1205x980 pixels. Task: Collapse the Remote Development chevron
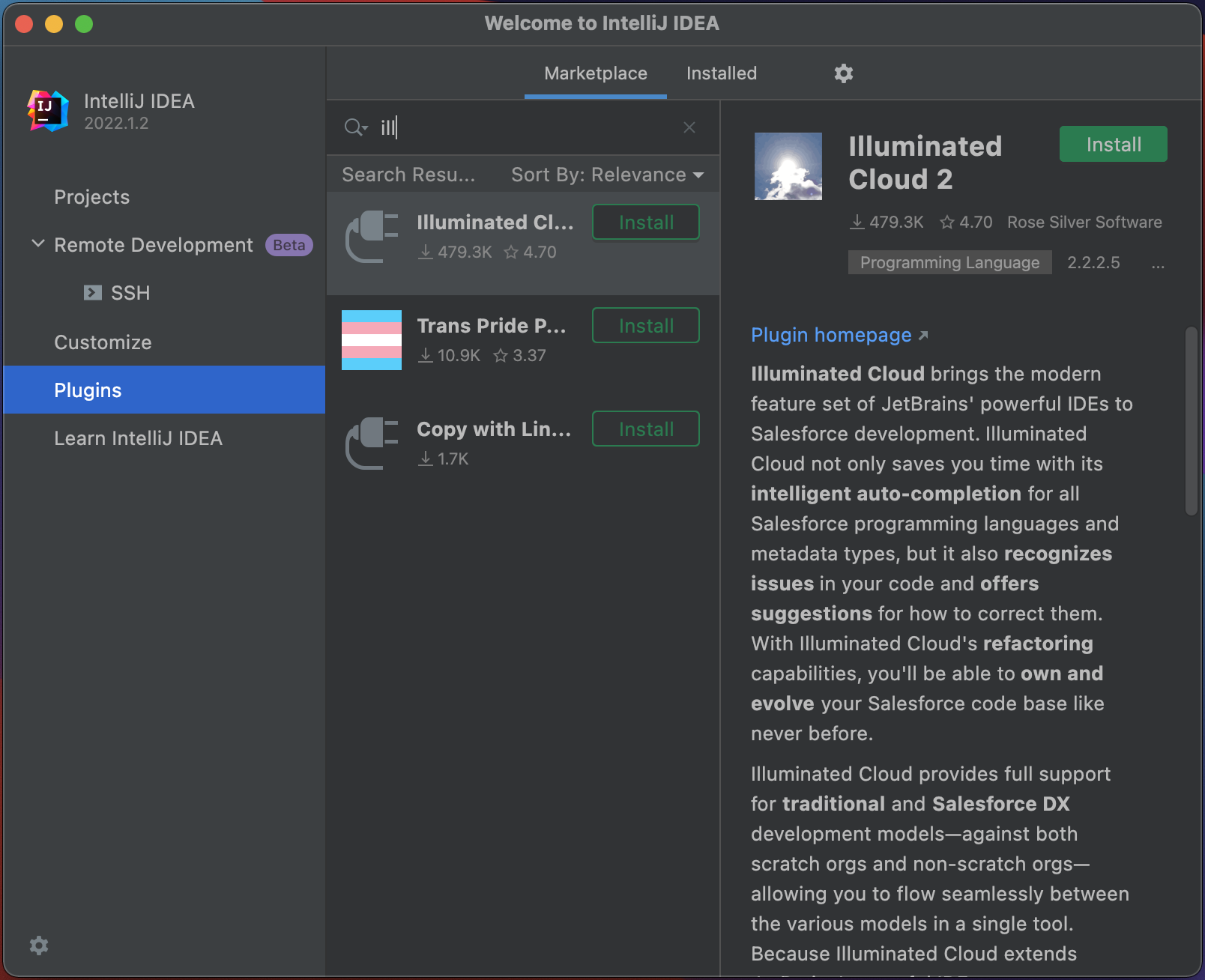pos(38,244)
